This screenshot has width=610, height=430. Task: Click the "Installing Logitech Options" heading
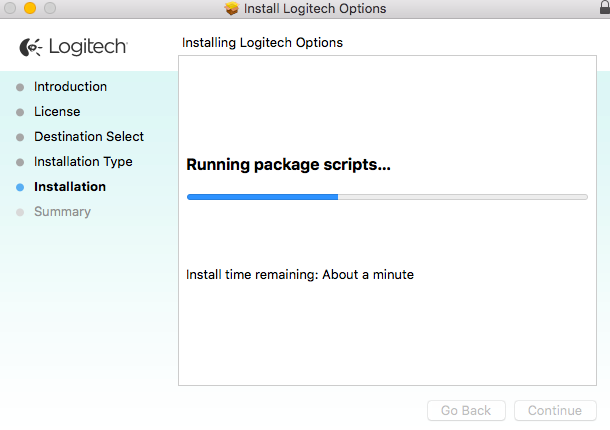(x=262, y=43)
